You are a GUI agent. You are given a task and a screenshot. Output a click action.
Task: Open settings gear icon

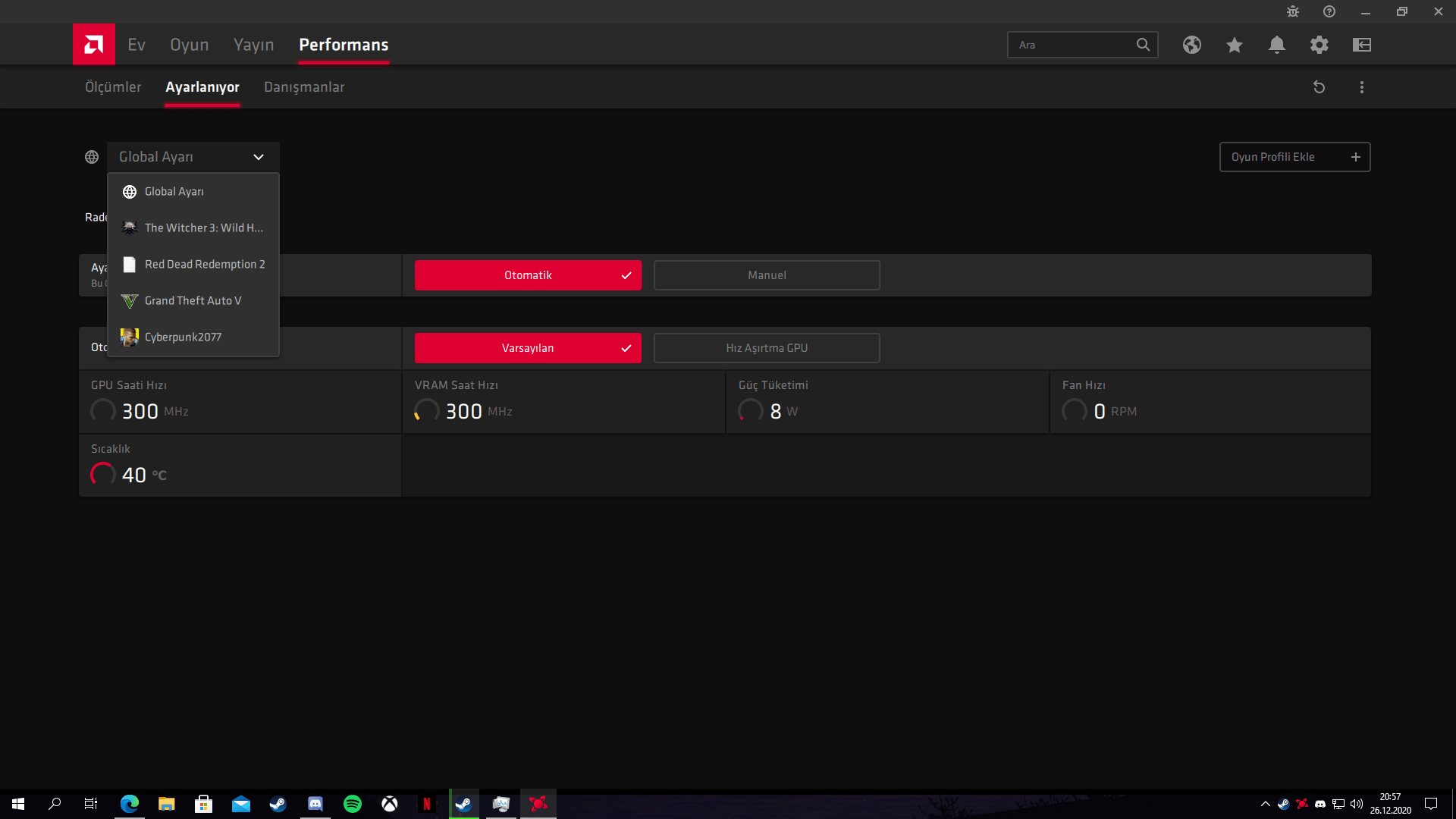point(1319,45)
